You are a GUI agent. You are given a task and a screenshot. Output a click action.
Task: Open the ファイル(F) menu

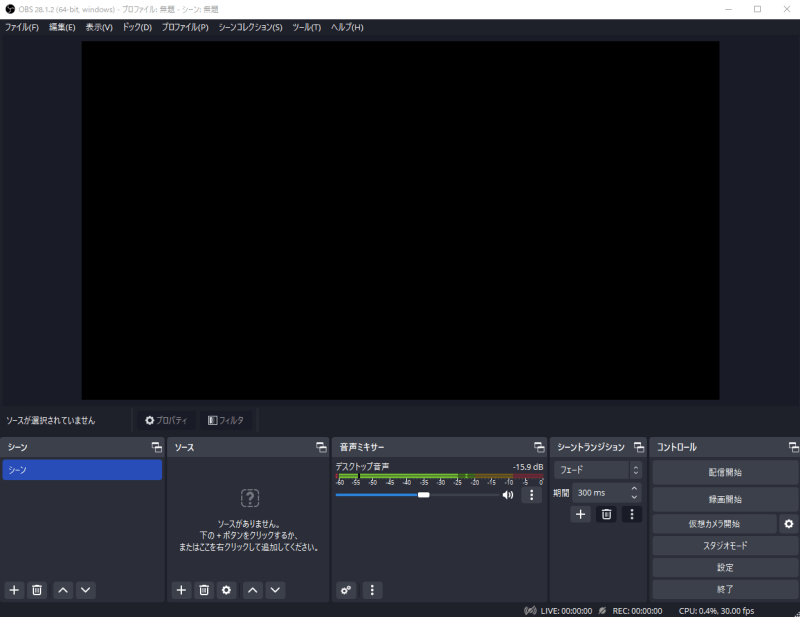(x=22, y=27)
